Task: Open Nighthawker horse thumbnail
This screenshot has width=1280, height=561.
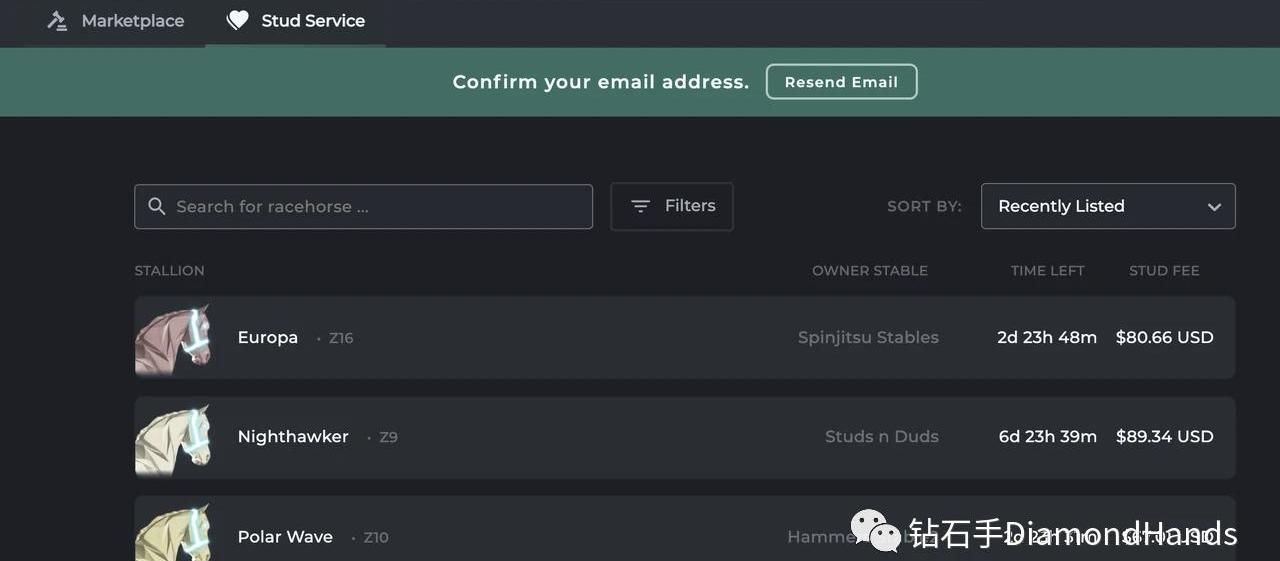Action: (x=173, y=437)
